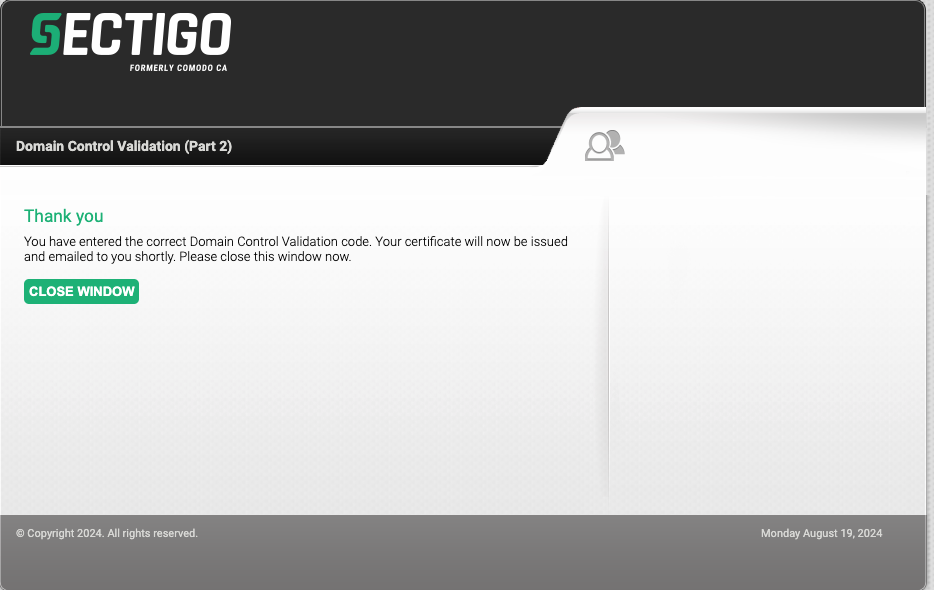Click the Sectigo logo in the header
Viewport: 934px width, 590px height.
click(x=130, y=42)
